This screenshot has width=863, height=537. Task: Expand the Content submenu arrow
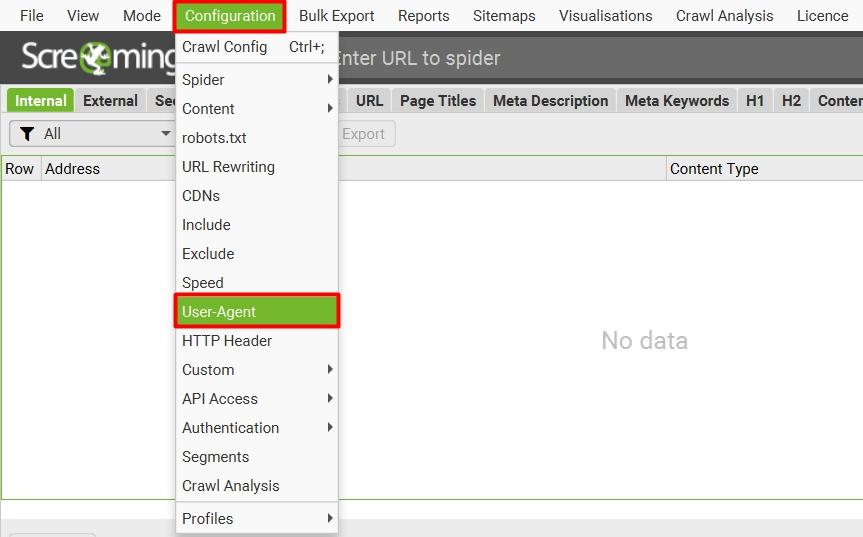(329, 109)
